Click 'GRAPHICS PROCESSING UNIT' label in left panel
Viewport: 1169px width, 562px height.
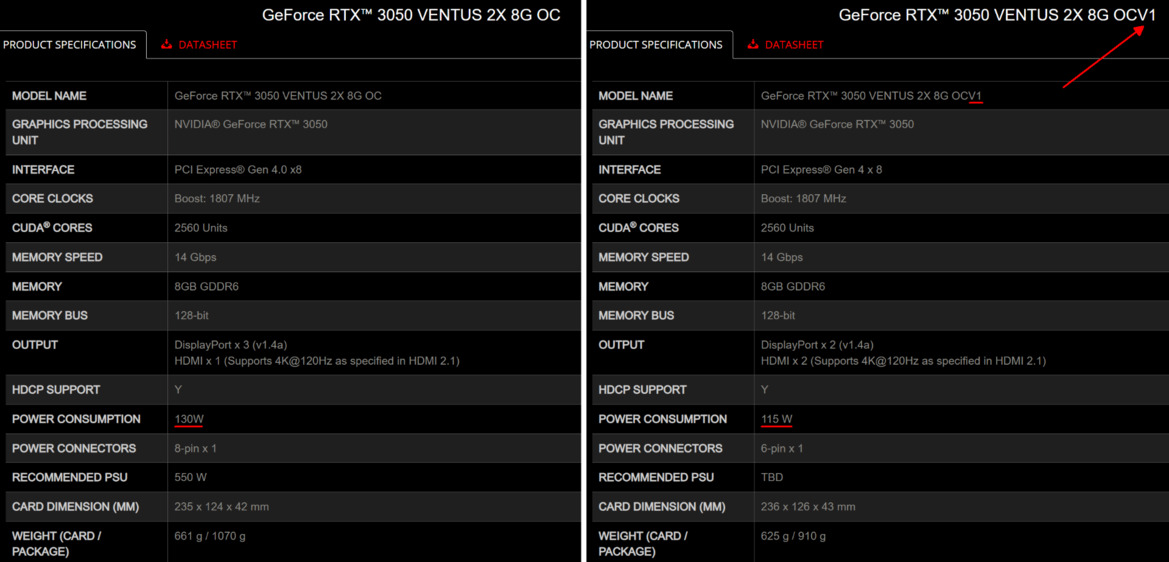click(x=80, y=133)
